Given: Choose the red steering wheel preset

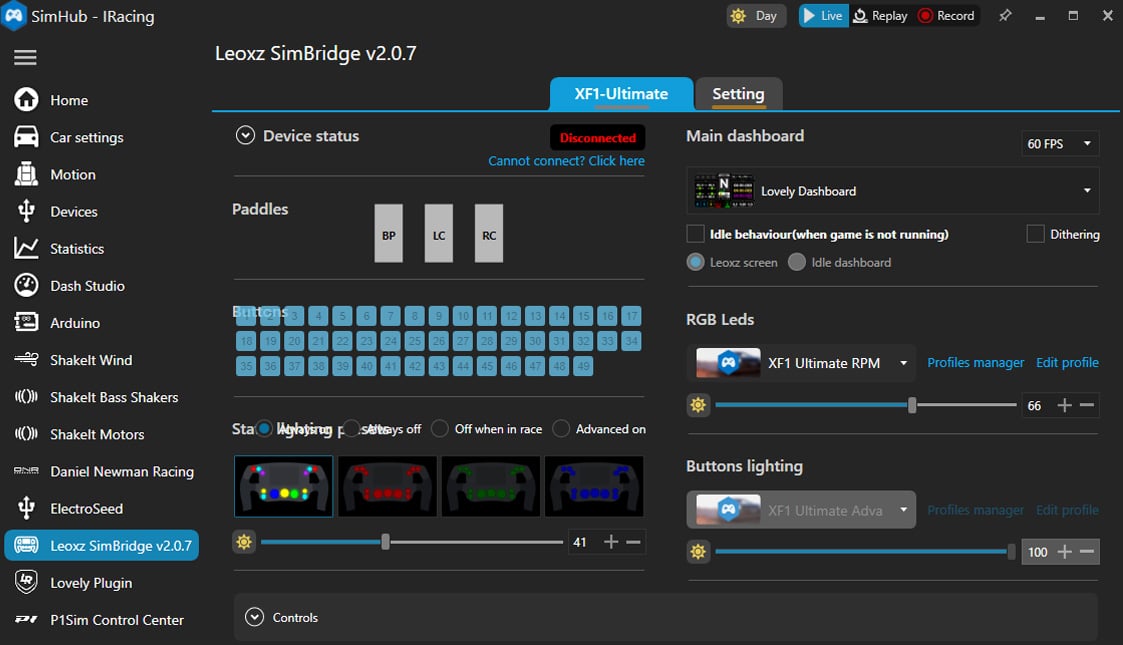Looking at the screenshot, I should pos(387,486).
